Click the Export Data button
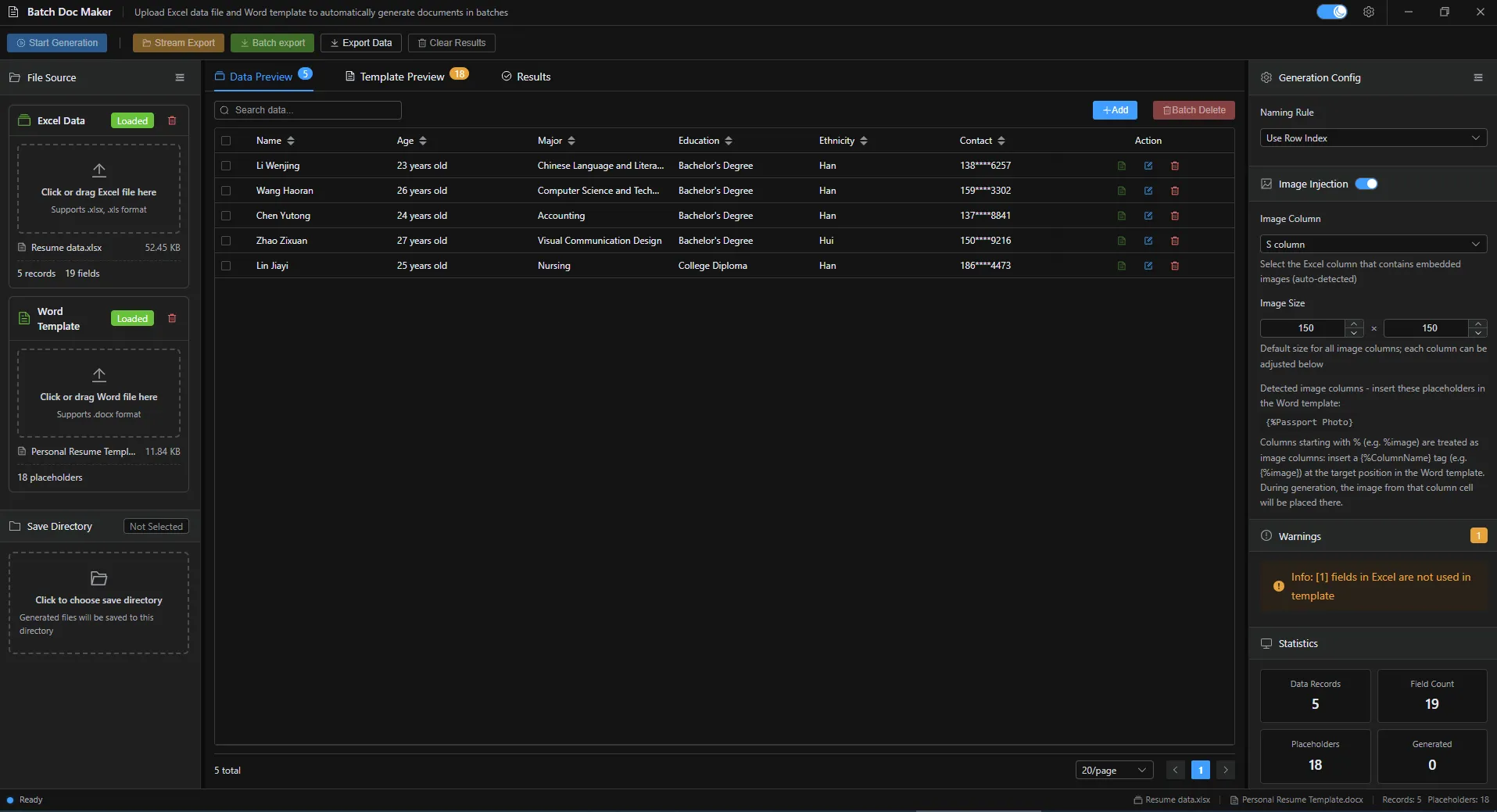This screenshot has width=1497, height=812. coord(361,43)
